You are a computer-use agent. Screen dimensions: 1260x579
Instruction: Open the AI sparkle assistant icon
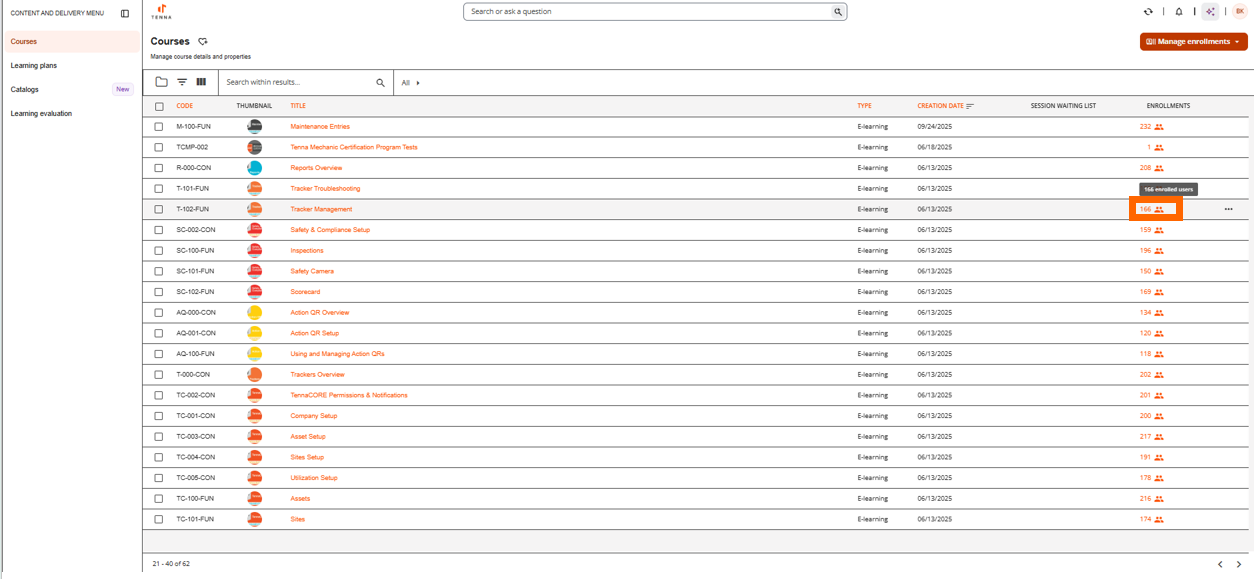pyautogui.click(x=1211, y=12)
